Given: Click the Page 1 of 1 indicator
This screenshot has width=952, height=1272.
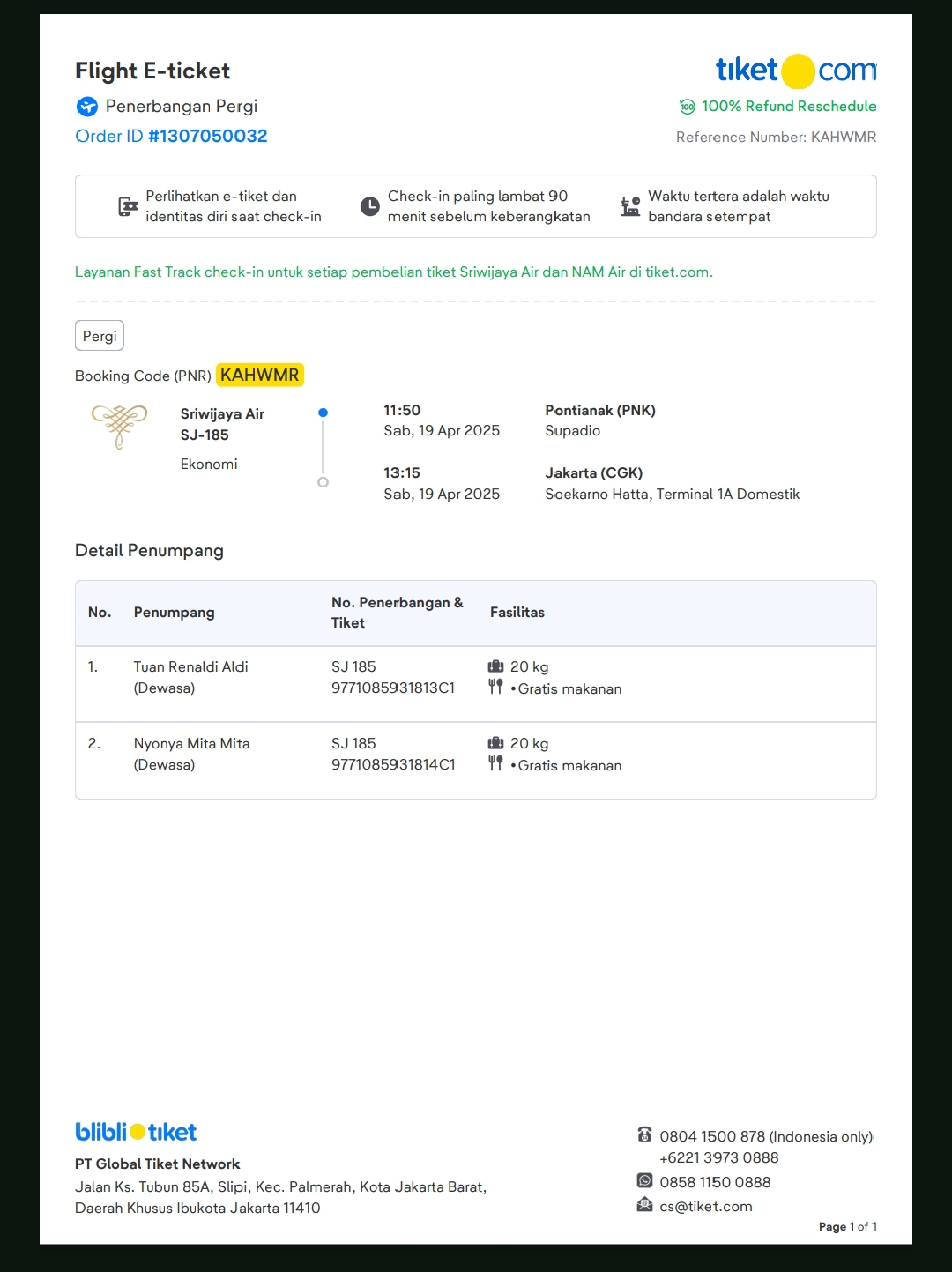Looking at the screenshot, I should [848, 1227].
